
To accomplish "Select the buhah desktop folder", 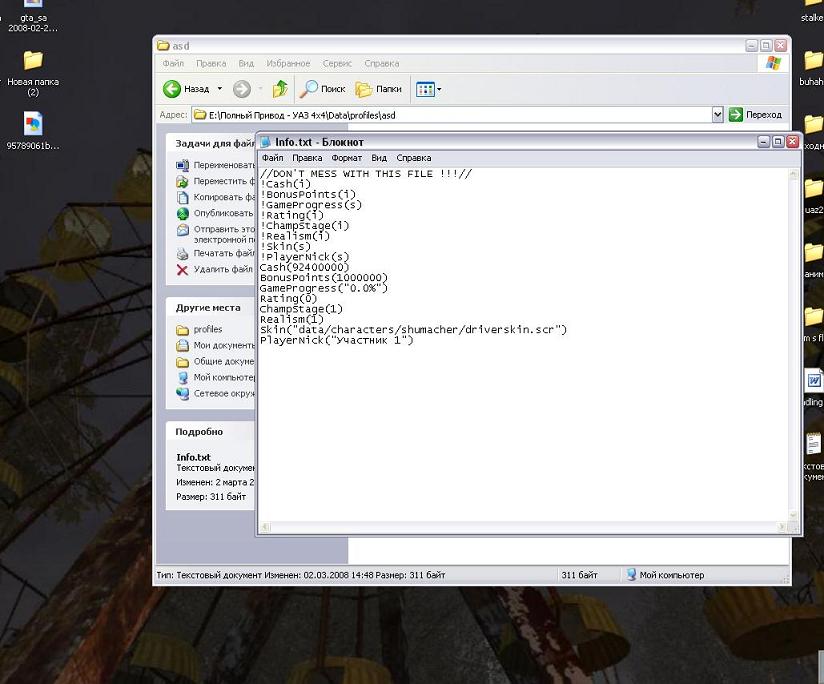I will pyautogui.click(x=812, y=67).
